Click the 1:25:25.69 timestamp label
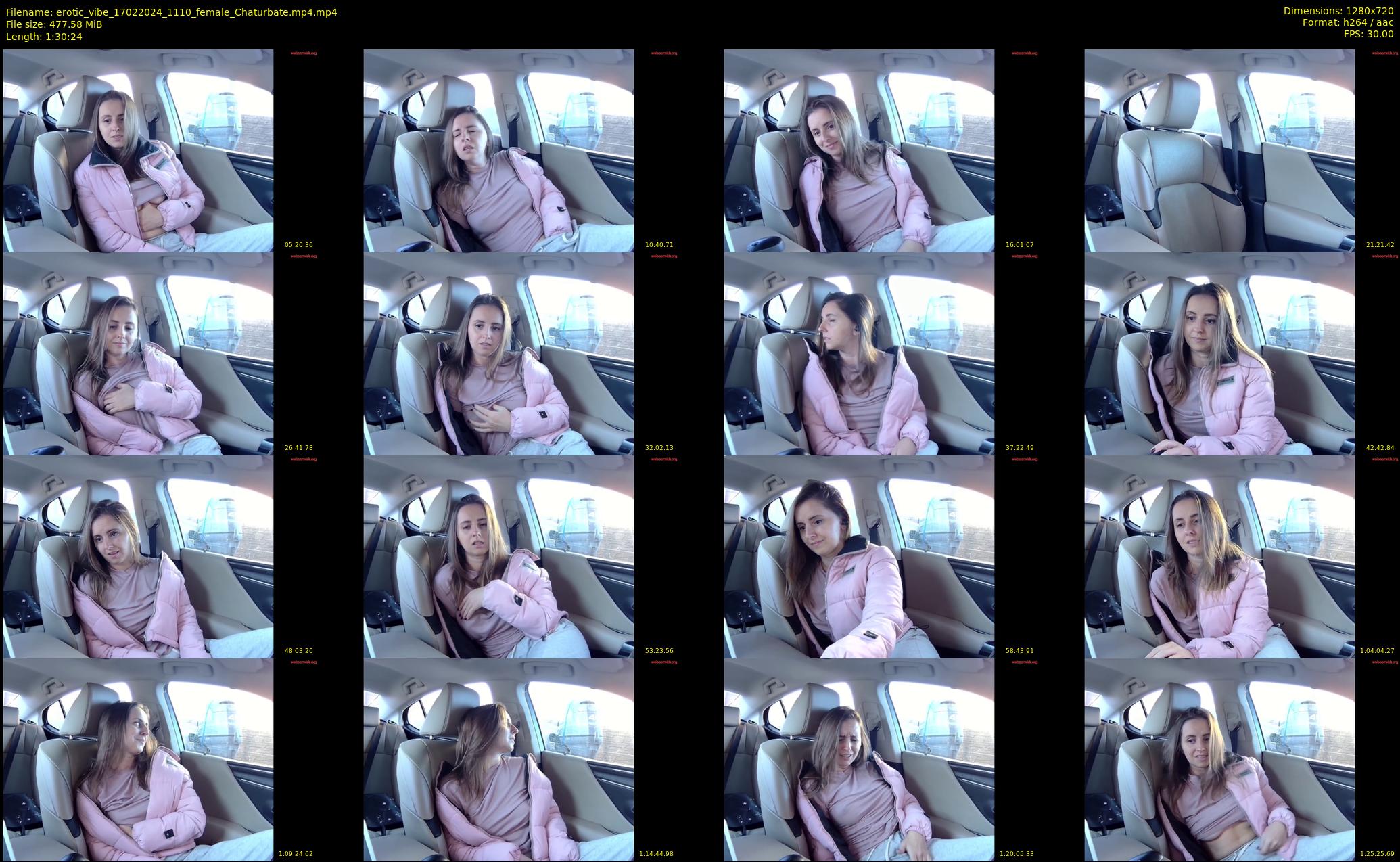1400x862 pixels. click(x=1377, y=854)
